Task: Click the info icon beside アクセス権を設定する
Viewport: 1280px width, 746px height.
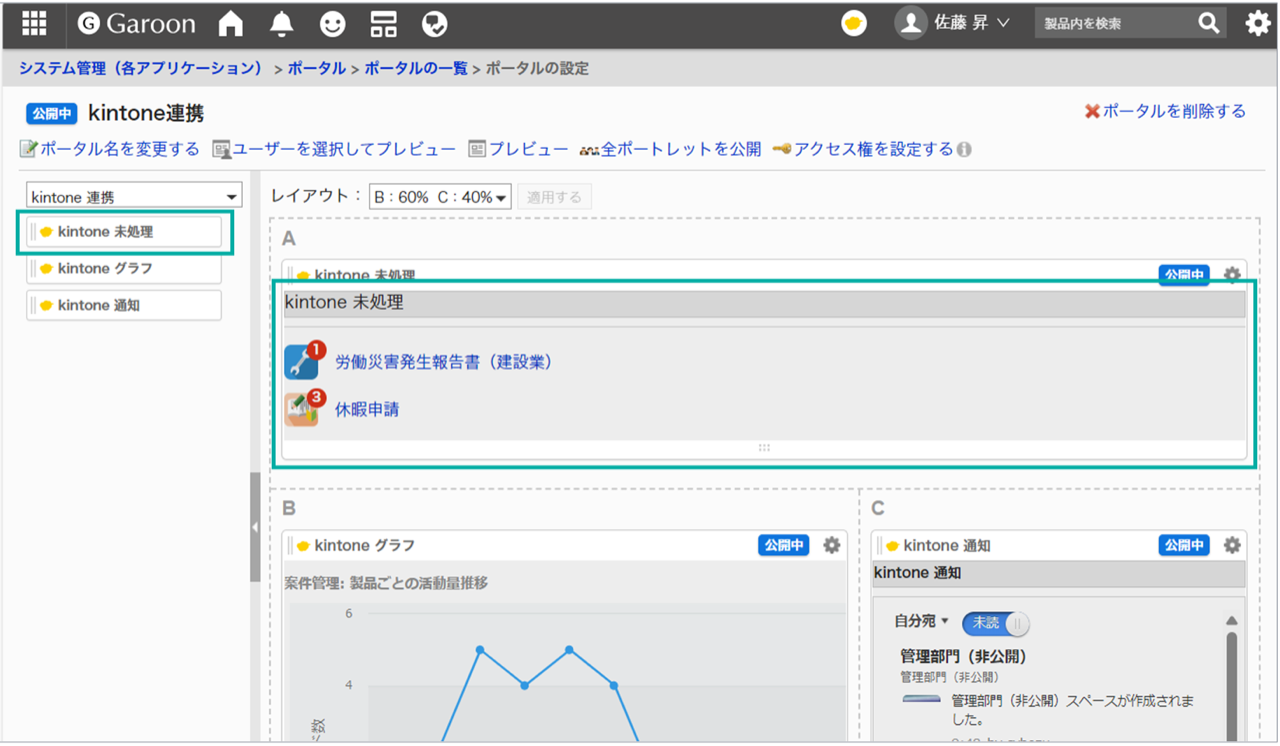Action: click(964, 150)
